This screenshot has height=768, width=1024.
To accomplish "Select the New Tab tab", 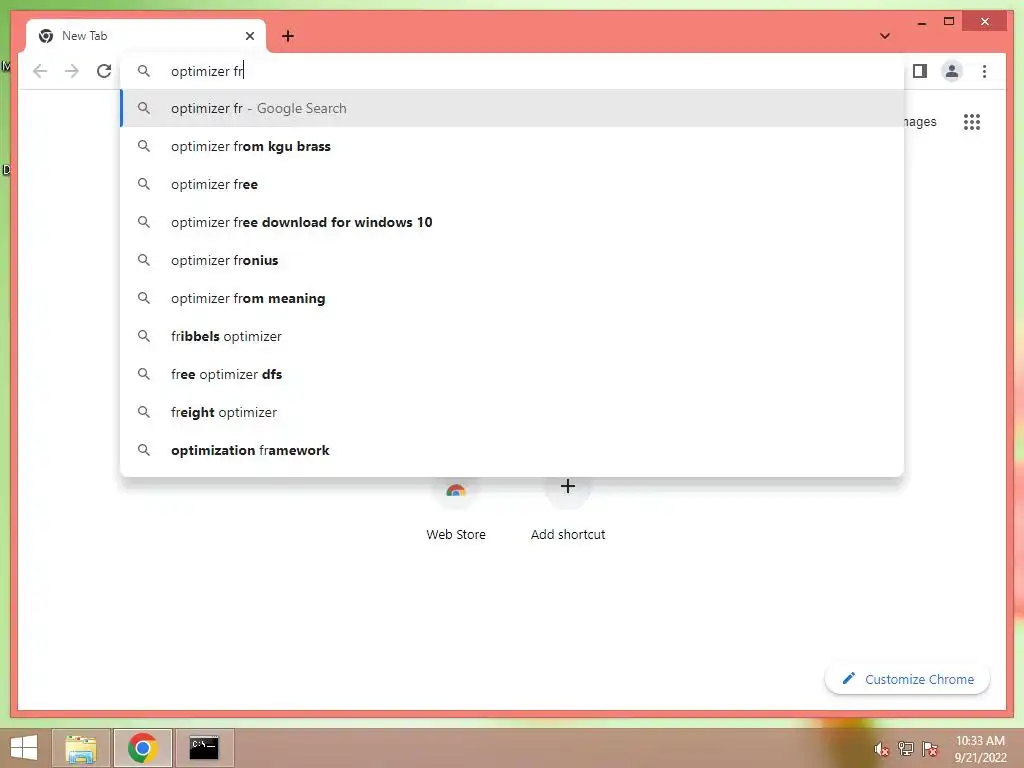I will (146, 36).
